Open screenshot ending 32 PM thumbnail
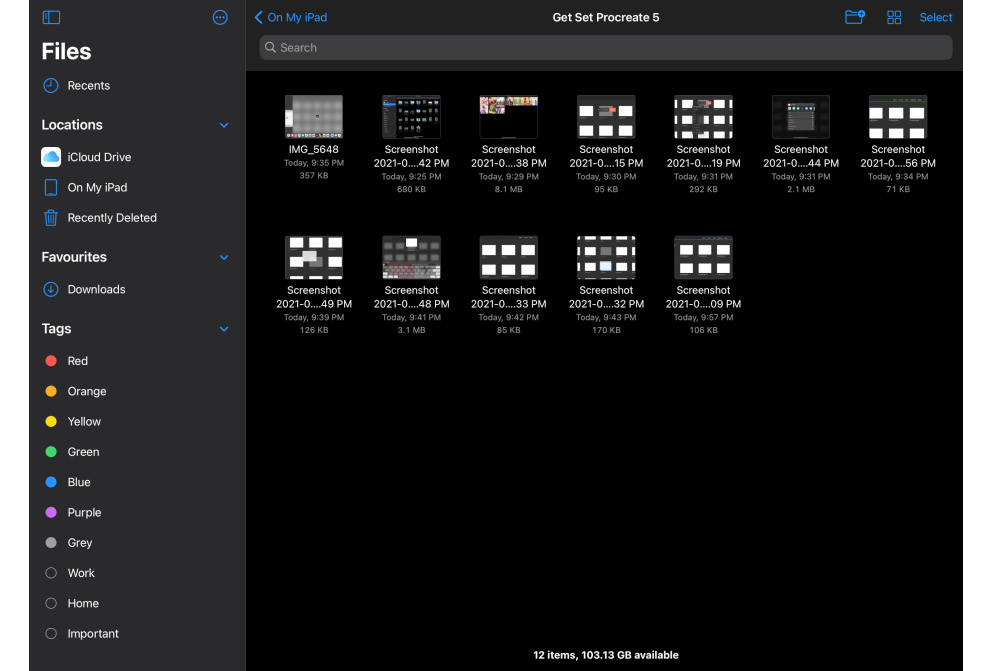The height and width of the screenshot is (671, 991). [x=606, y=258]
